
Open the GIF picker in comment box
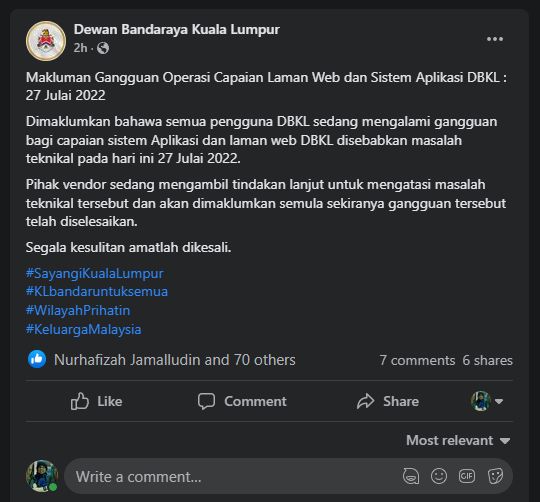(467, 476)
